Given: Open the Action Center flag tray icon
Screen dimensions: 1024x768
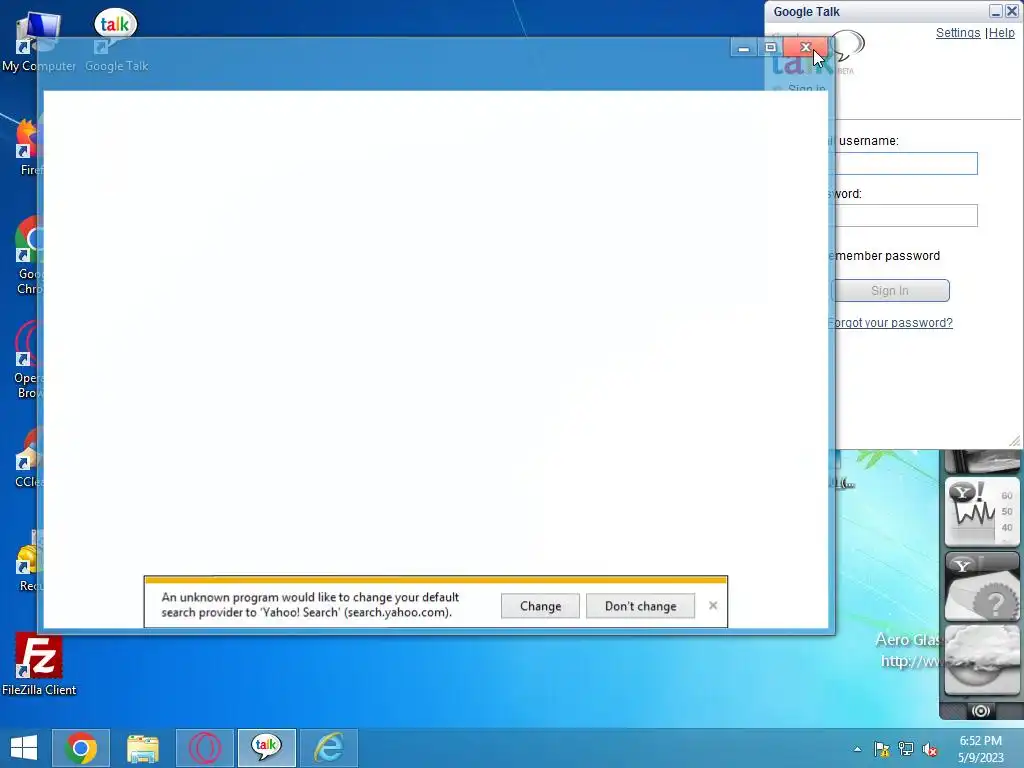Looking at the screenshot, I should click(x=882, y=749).
